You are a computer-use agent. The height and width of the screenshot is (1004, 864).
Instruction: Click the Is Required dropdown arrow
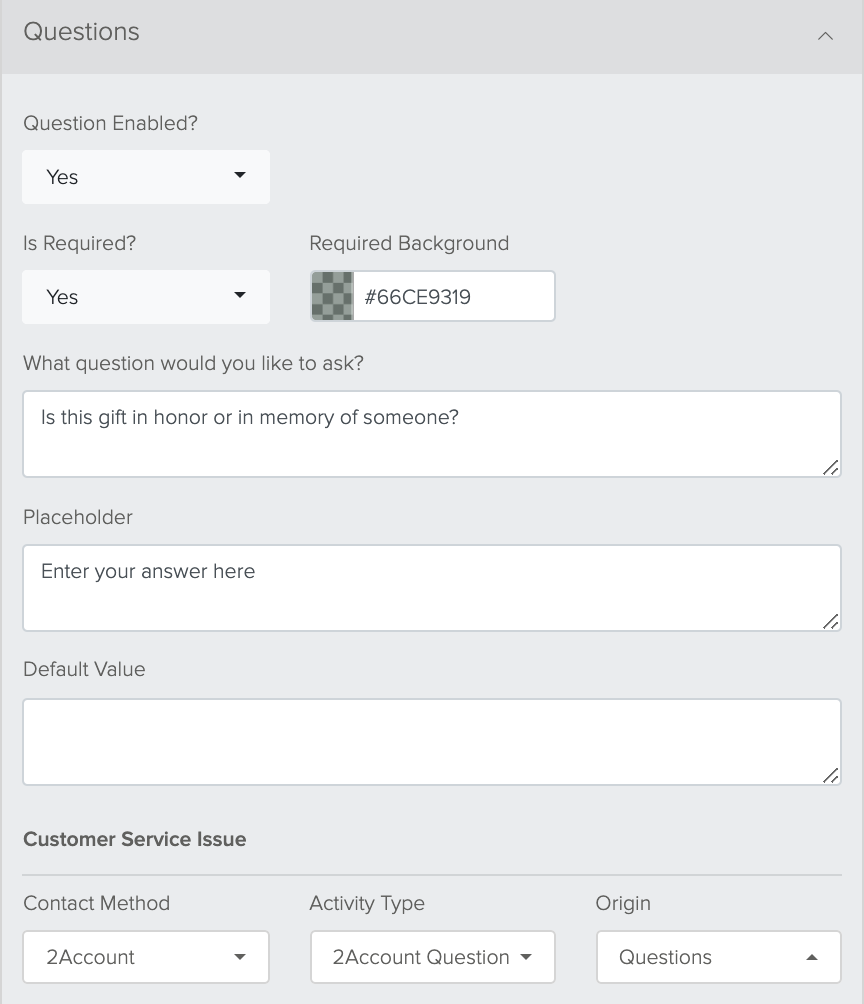pyautogui.click(x=240, y=295)
